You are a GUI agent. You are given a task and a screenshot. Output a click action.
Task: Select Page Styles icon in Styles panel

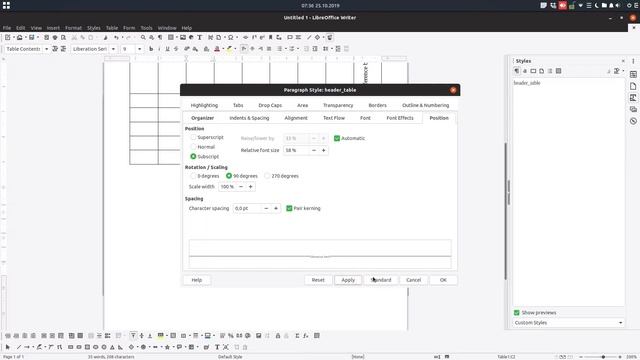tap(542, 71)
